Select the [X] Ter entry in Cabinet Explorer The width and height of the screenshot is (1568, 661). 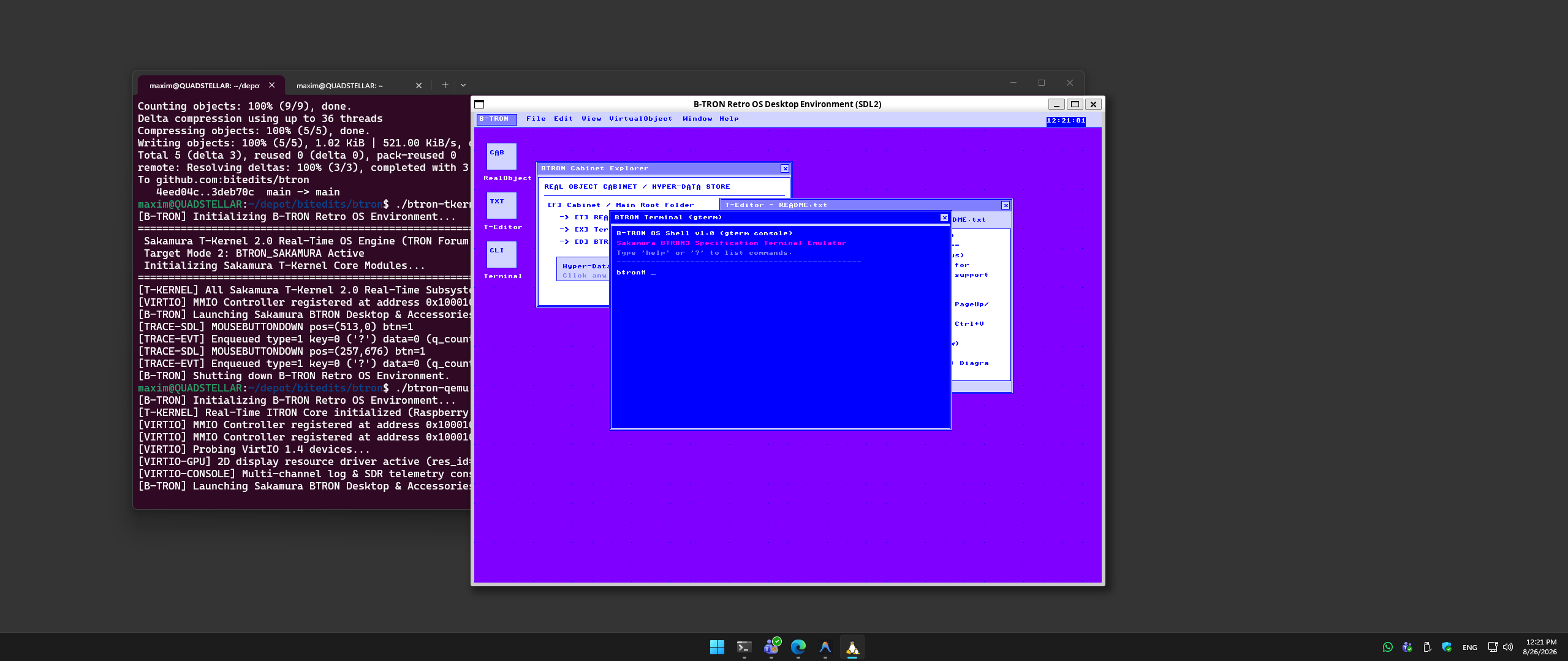coord(584,230)
